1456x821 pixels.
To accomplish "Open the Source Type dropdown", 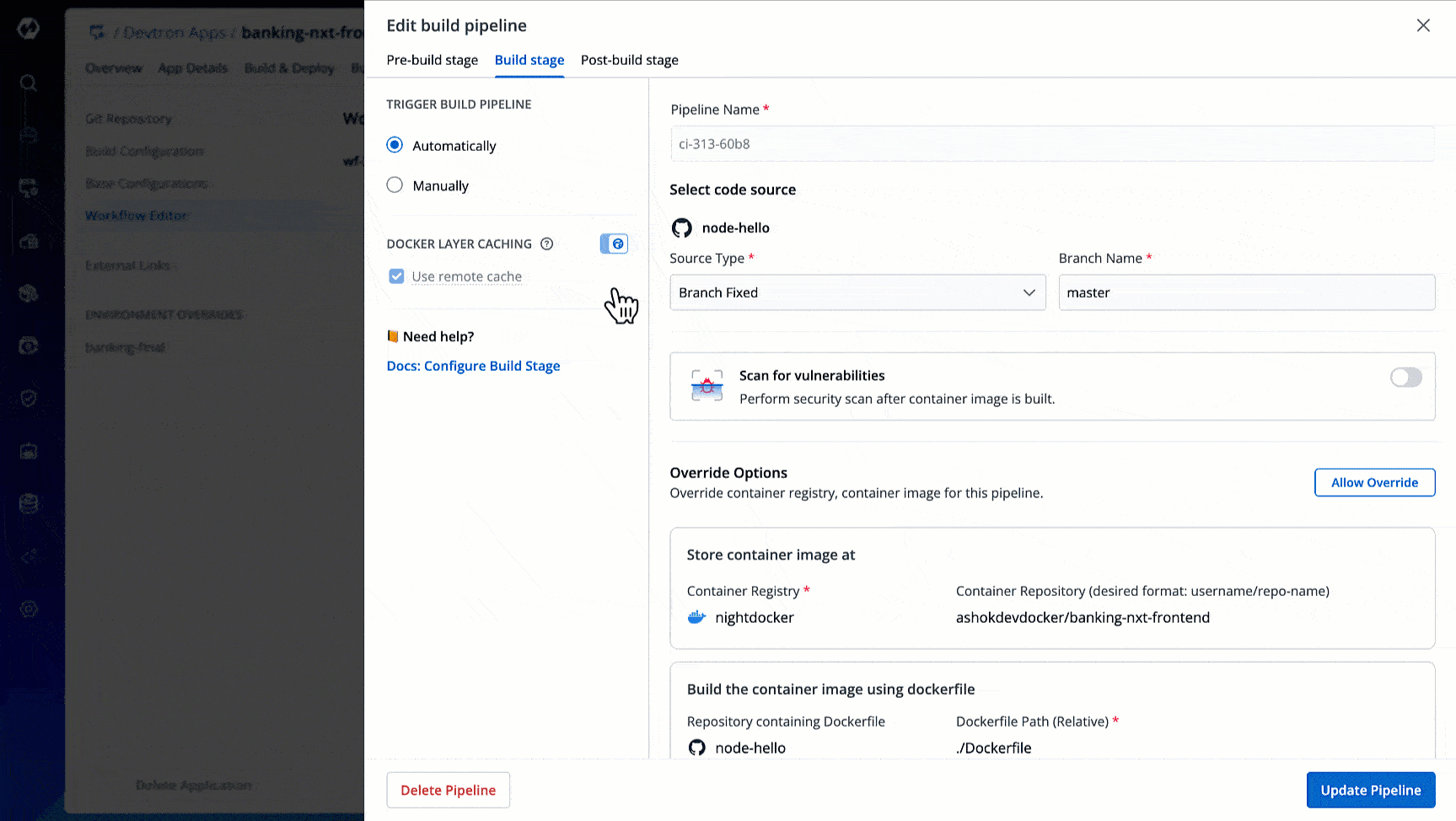I will pos(857,292).
